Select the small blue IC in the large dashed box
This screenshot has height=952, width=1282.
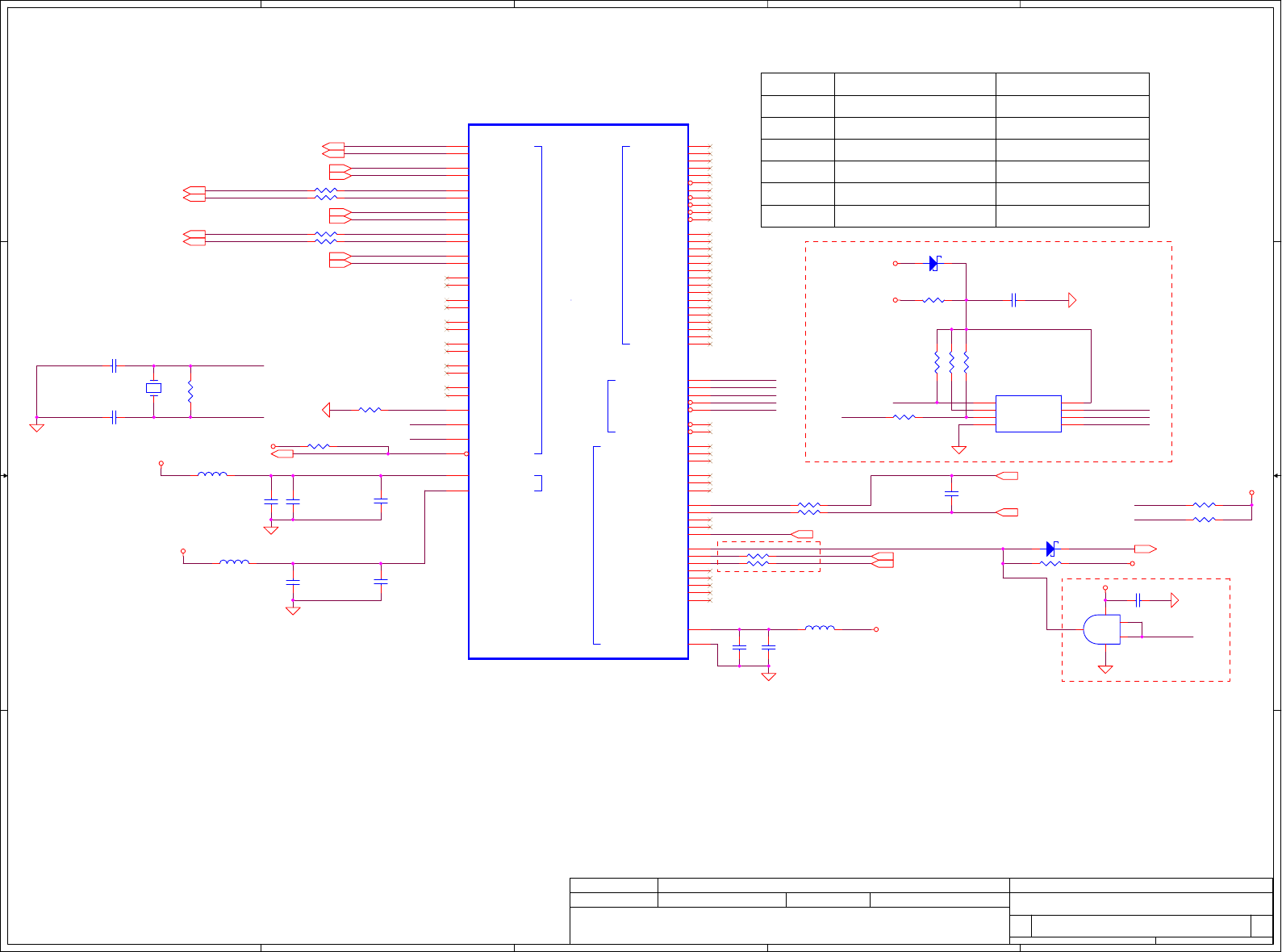1029,414
